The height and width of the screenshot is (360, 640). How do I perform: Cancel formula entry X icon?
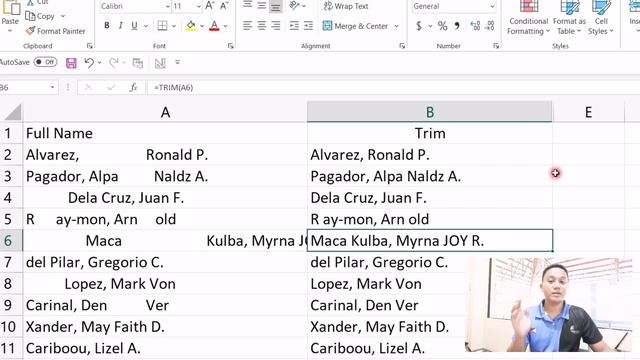88,87
